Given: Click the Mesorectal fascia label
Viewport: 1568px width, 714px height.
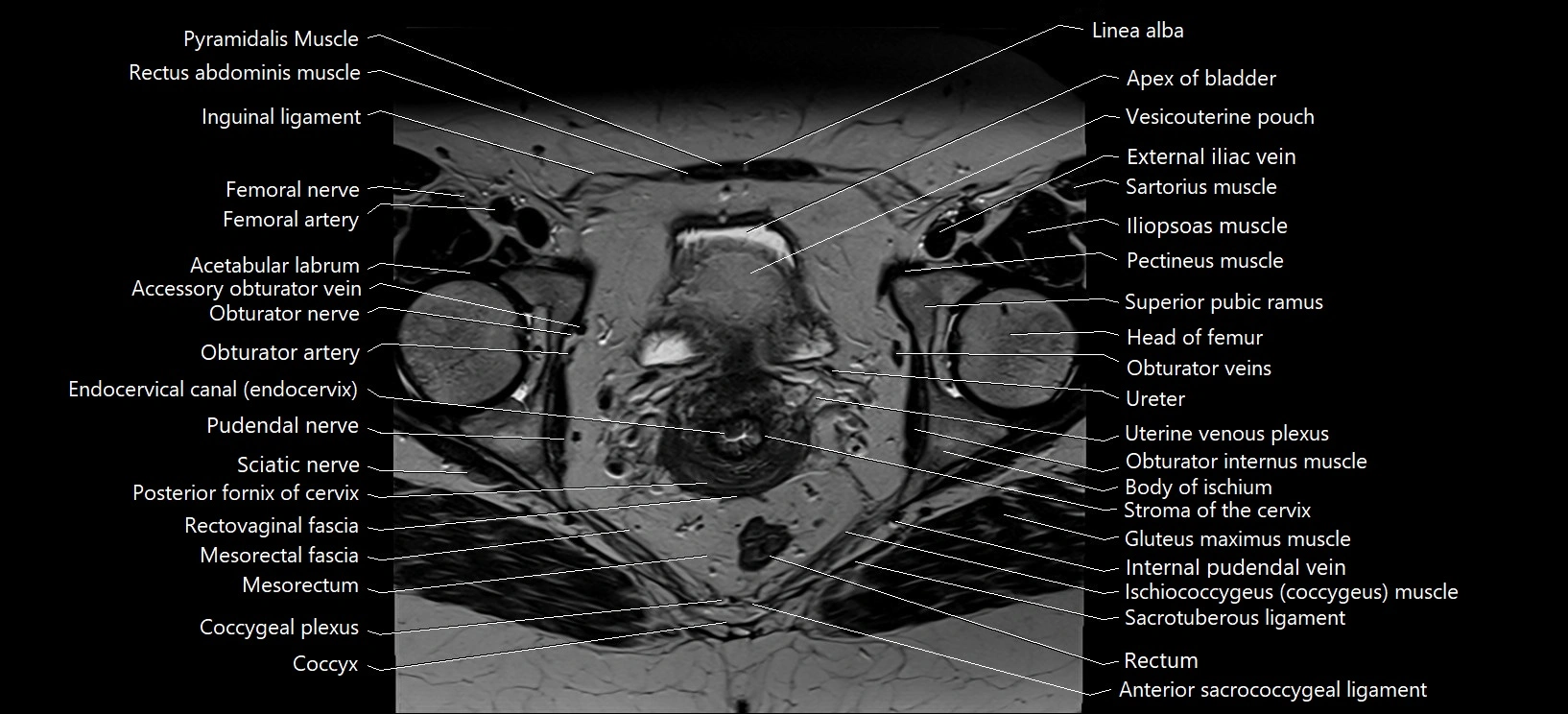Looking at the screenshot, I should [x=279, y=556].
